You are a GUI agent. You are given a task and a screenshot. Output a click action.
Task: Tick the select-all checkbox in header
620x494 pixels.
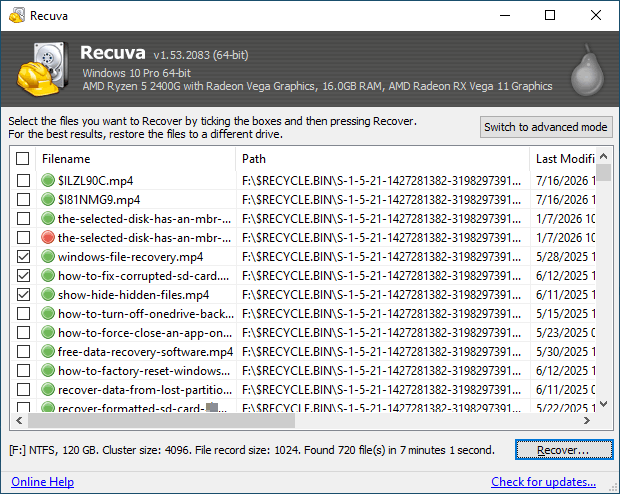point(23,159)
